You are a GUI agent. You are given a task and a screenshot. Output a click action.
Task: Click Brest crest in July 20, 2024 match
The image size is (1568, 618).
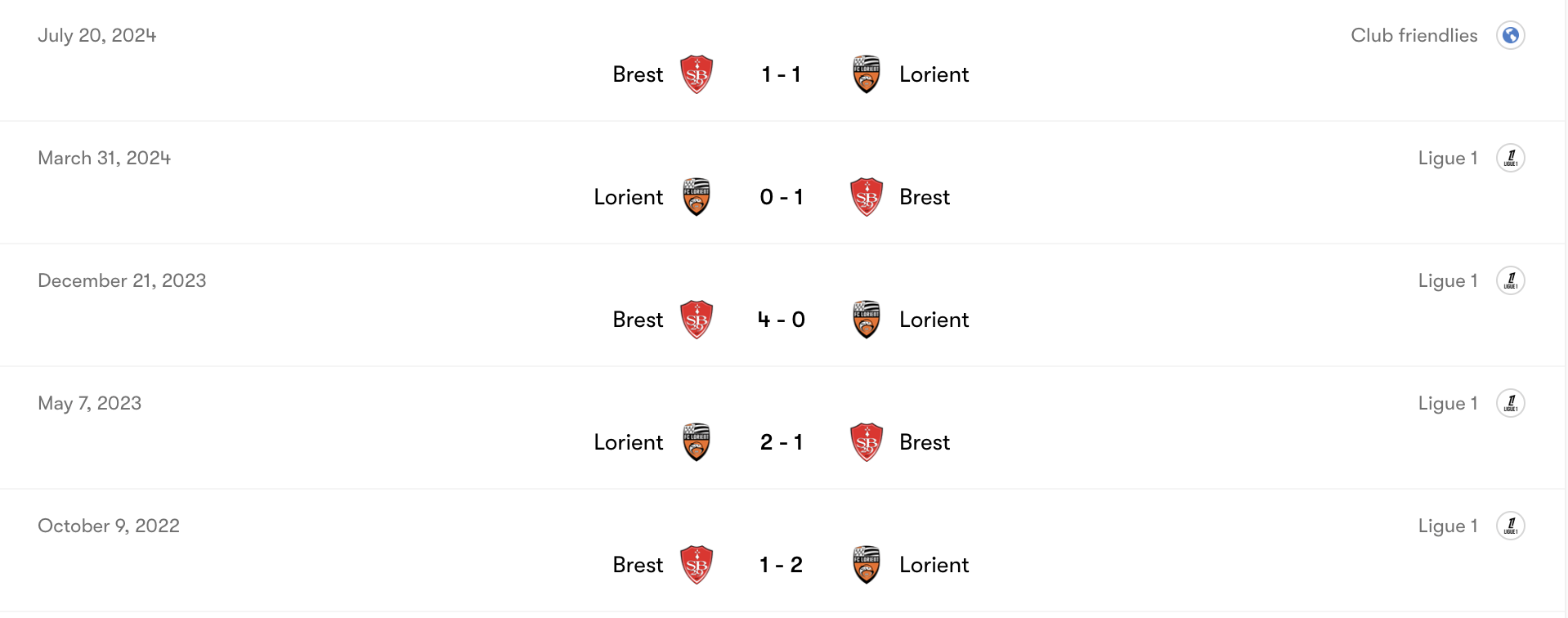point(697,74)
